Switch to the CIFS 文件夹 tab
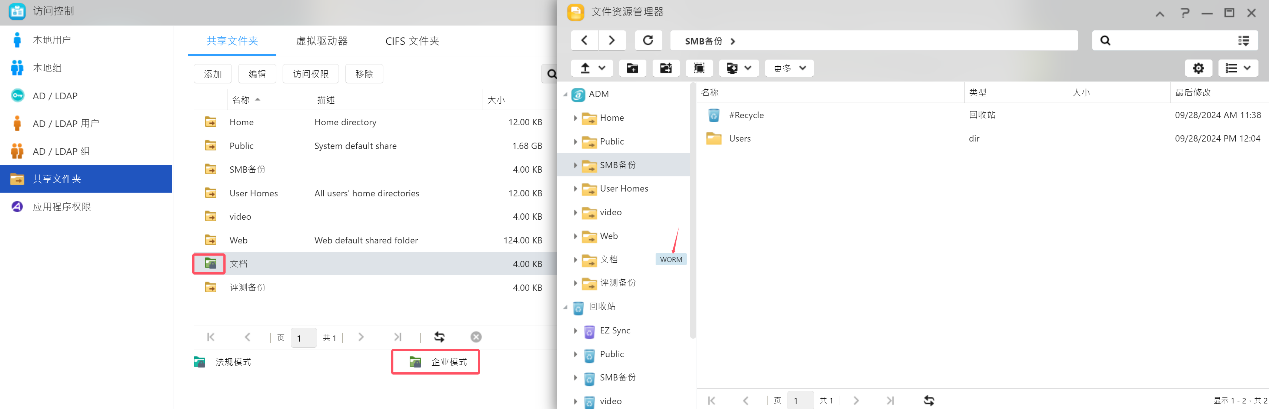This screenshot has width=1269, height=409. pyautogui.click(x=412, y=41)
